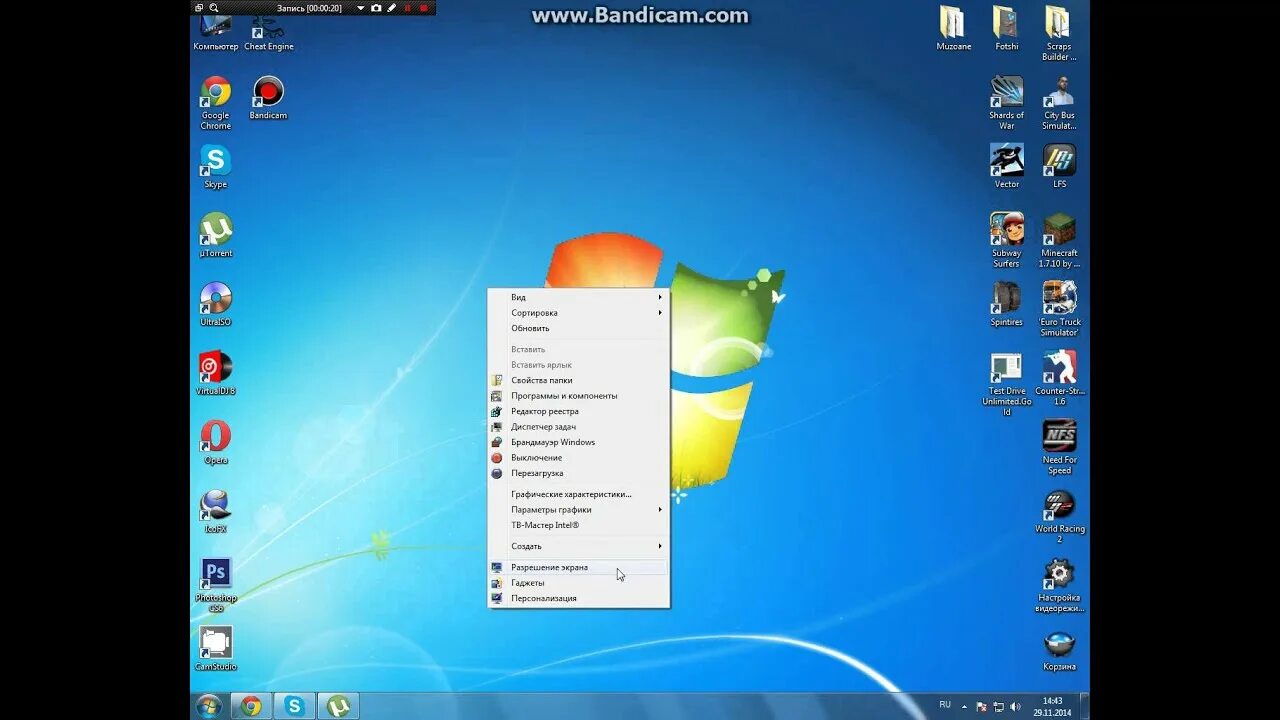Open Chrome from the taskbar
The width and height of the screenshot is (1280, 720).
click(x=251, y=706)
